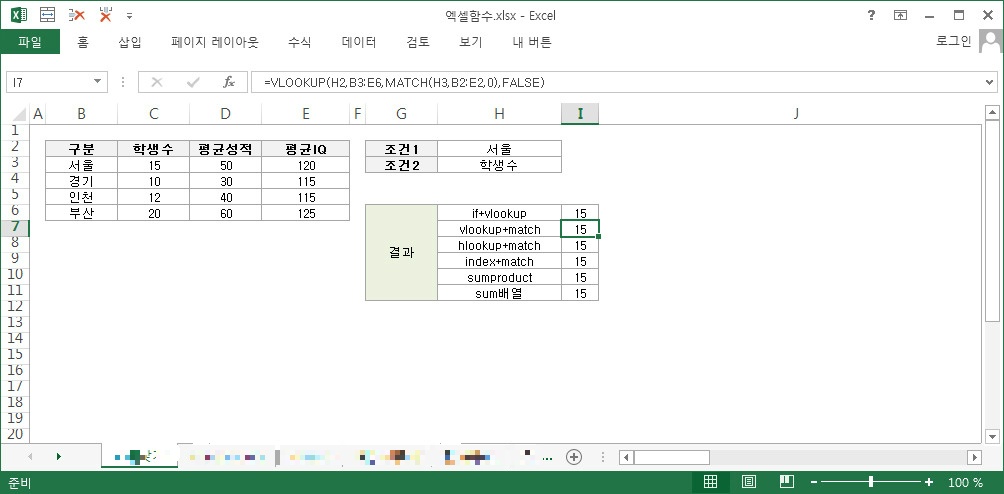Click the Excel application icon in title bar
This screenshot has height=494, width=1004.
tap(19, 15)
